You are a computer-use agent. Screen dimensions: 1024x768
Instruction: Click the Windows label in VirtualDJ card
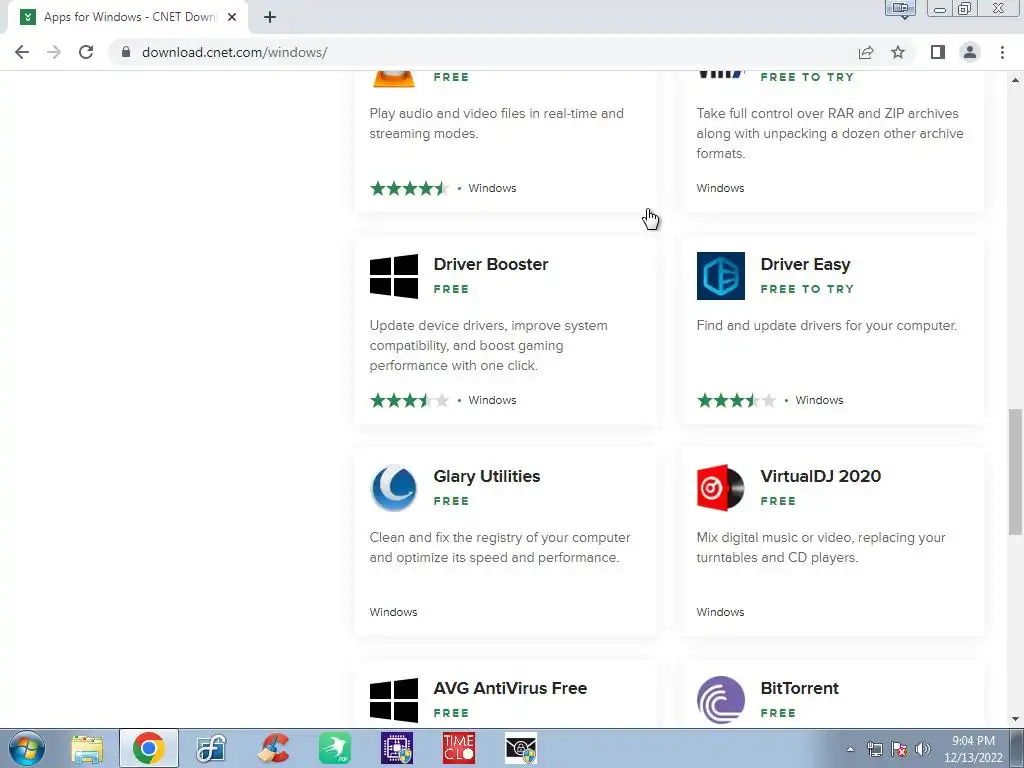pyautogui.click(x=720, y=613)
